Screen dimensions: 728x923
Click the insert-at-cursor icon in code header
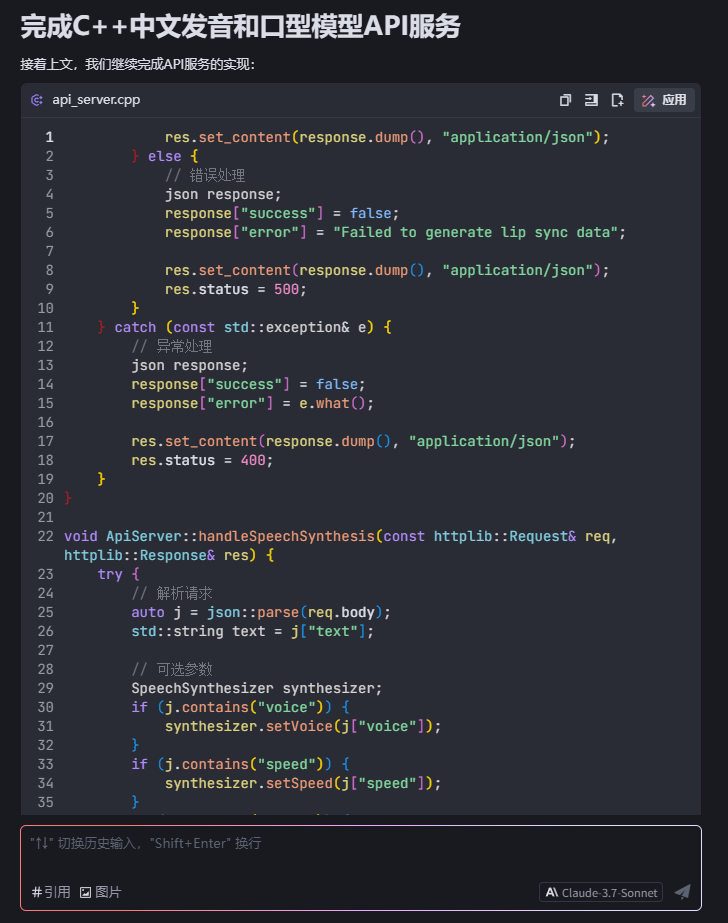pyautogui.click(x=591, y=100)
